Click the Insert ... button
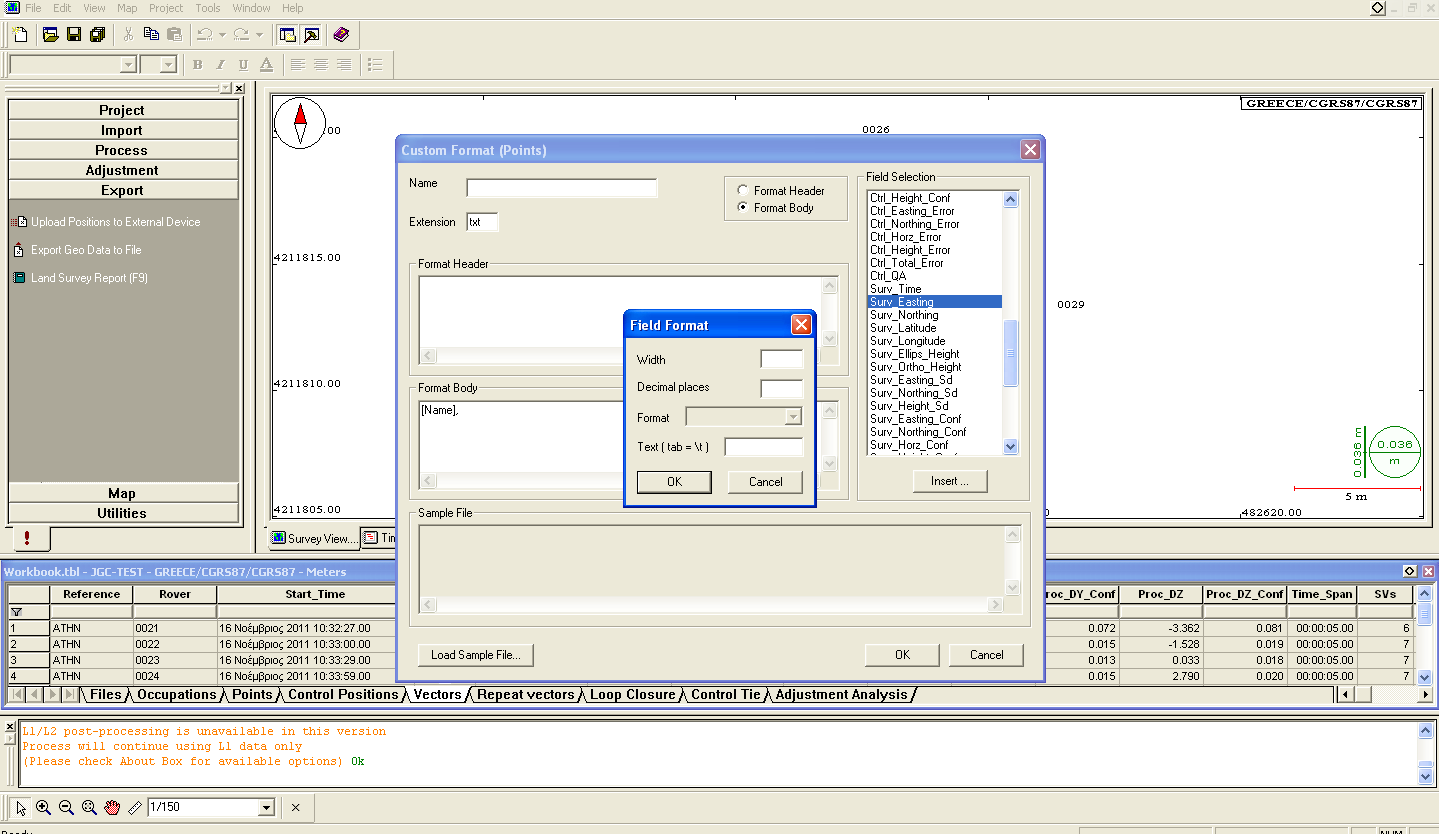The height and width of the screenshot is (834, 1439). point(950,481)
